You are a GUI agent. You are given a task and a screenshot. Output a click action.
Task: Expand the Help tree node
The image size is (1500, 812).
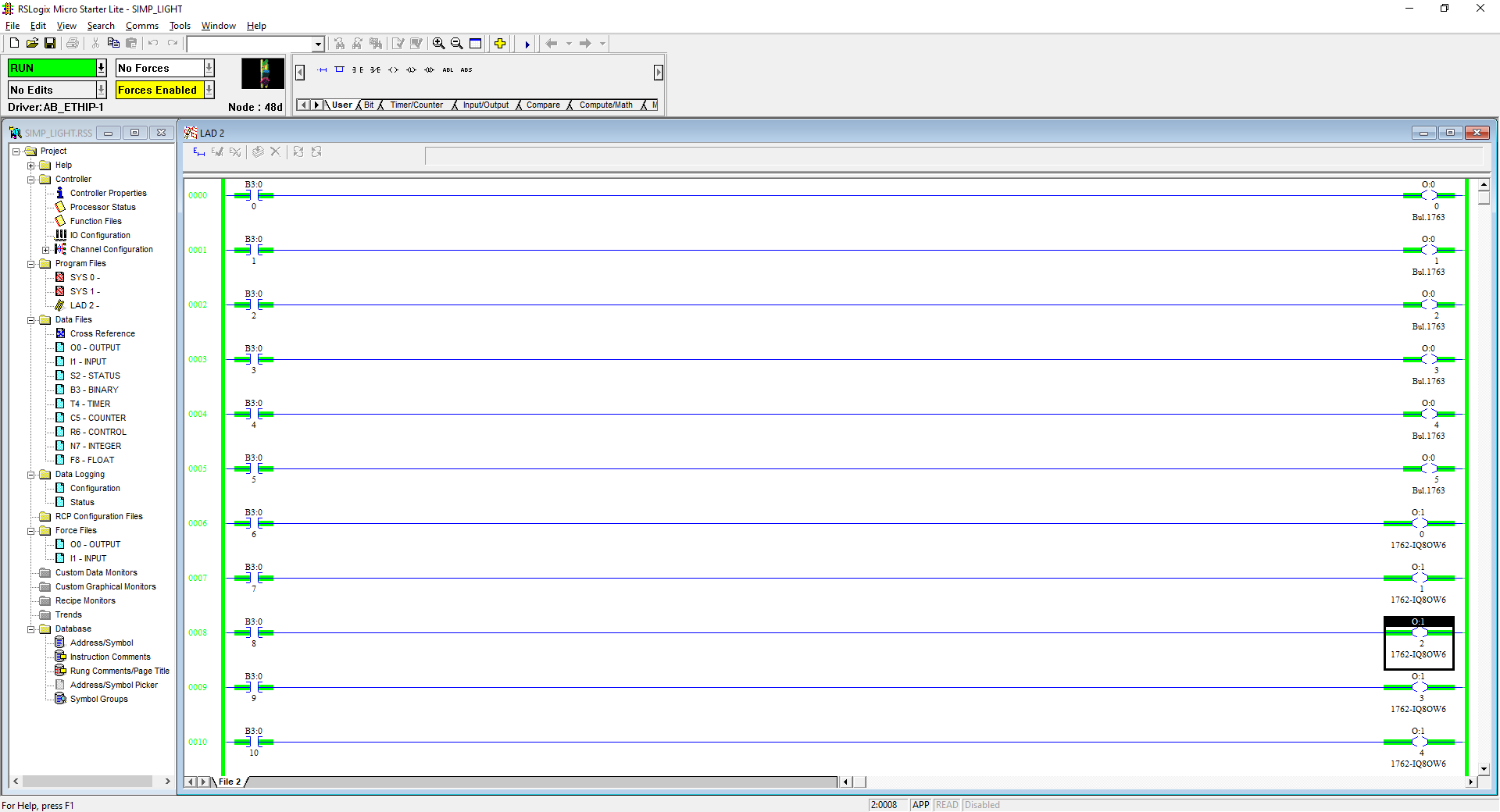pos(31,166)
